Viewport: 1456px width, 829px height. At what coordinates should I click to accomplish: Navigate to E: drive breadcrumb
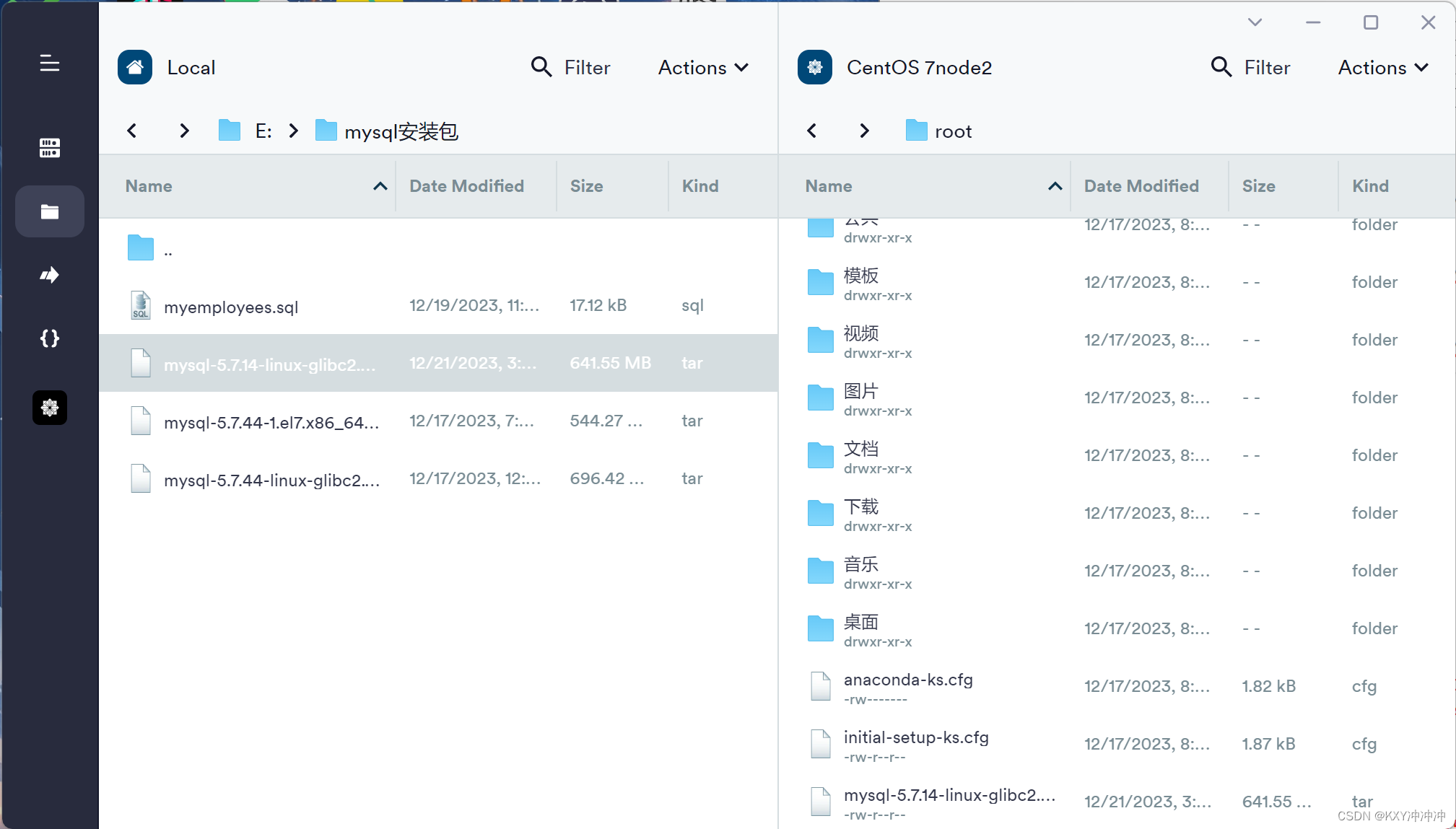coord(263,131)
